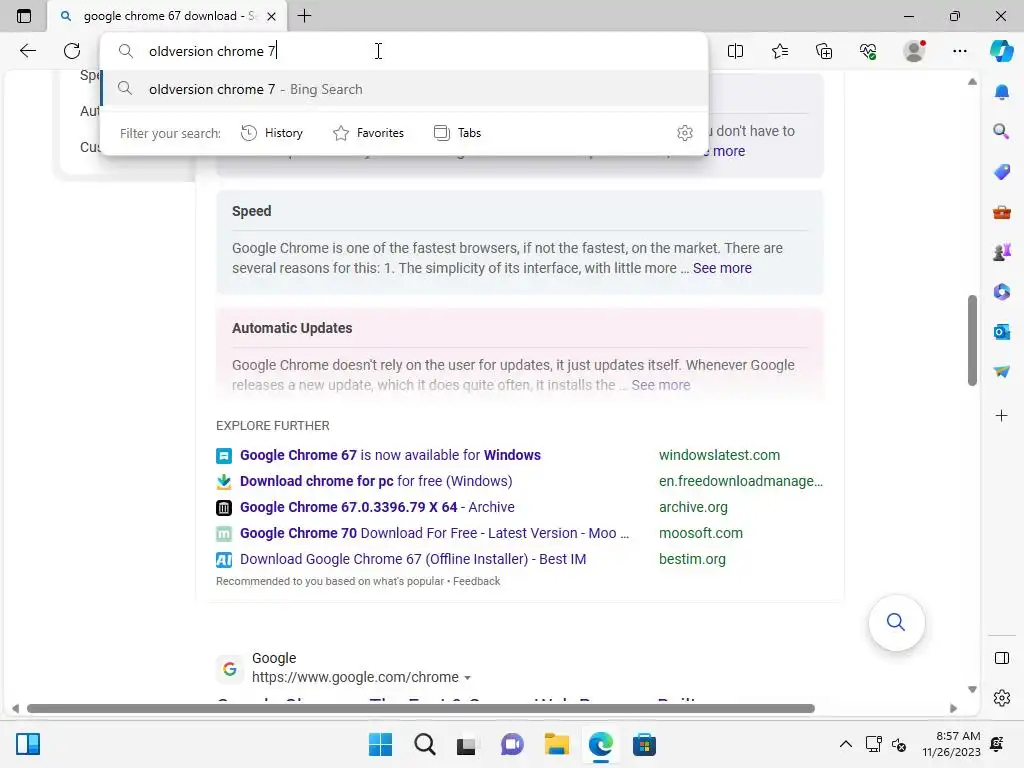The height and width of the screenshot is (768, 1024).
Task: Open the clock showing 8:57 AM
Action: [x=952, y=744]
